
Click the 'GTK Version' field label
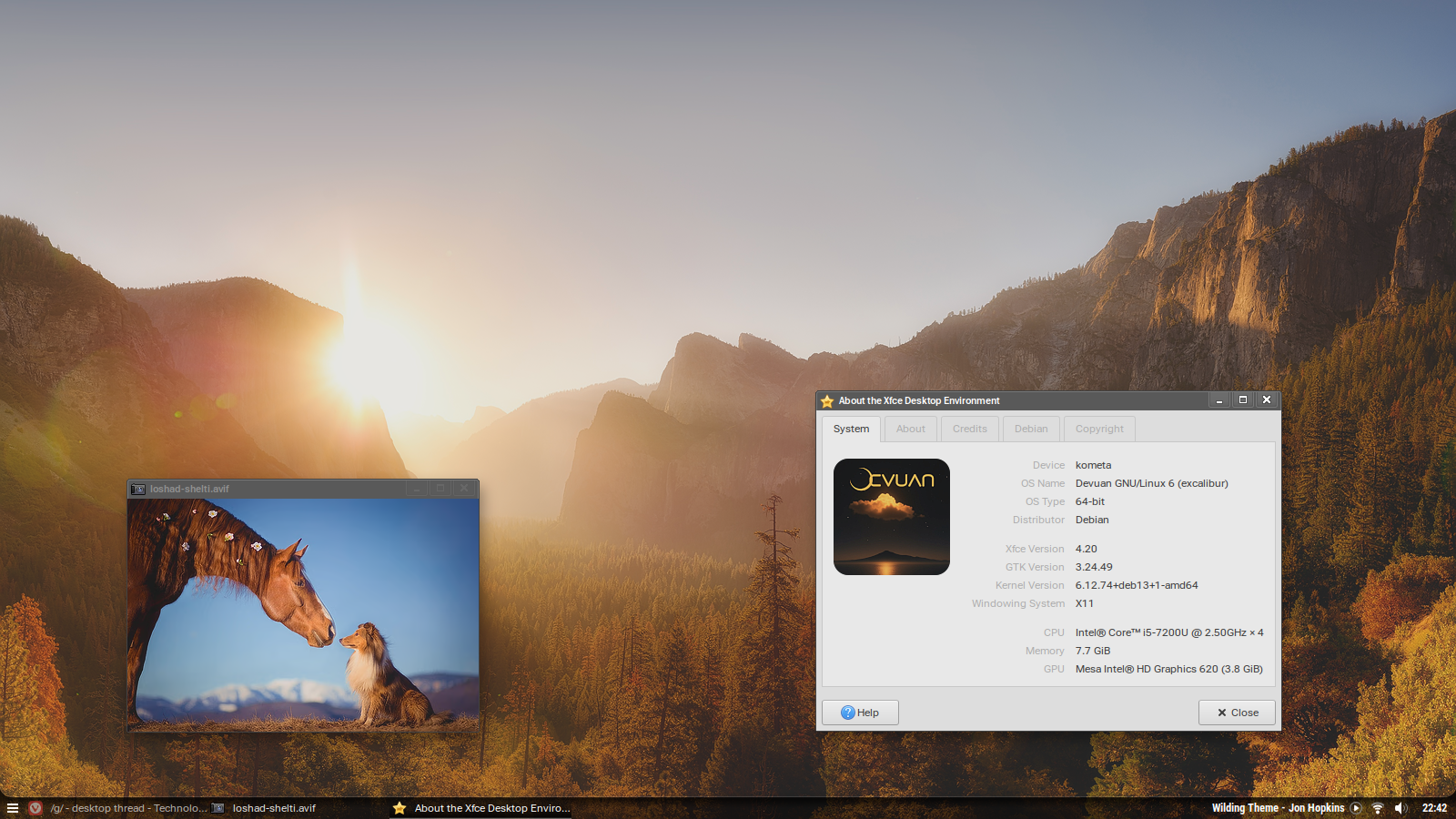click(x=1035, y=567)
